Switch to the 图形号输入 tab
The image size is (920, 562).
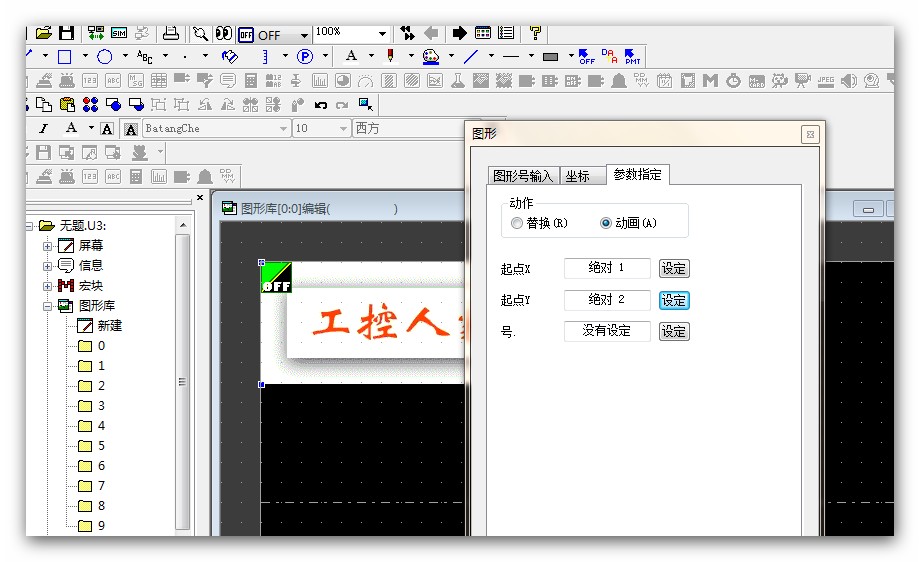point(522,176)
